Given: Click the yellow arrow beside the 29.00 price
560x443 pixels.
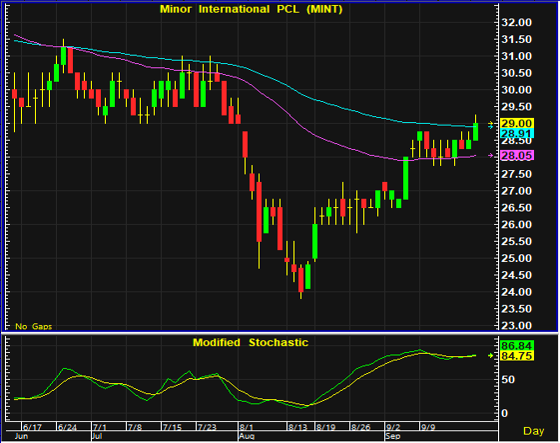Looking at the screenshot, I should 491,125.
